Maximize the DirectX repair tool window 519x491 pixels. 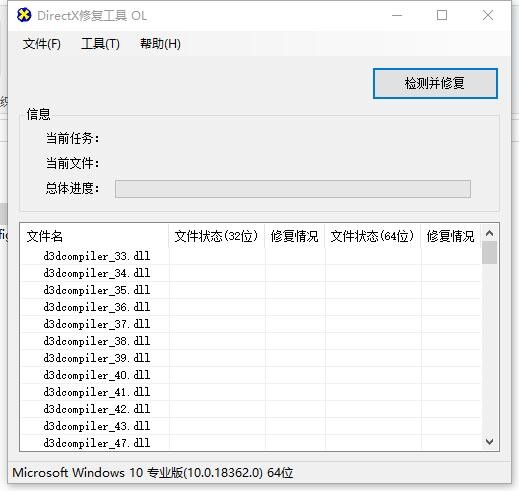tap(442, 15)
